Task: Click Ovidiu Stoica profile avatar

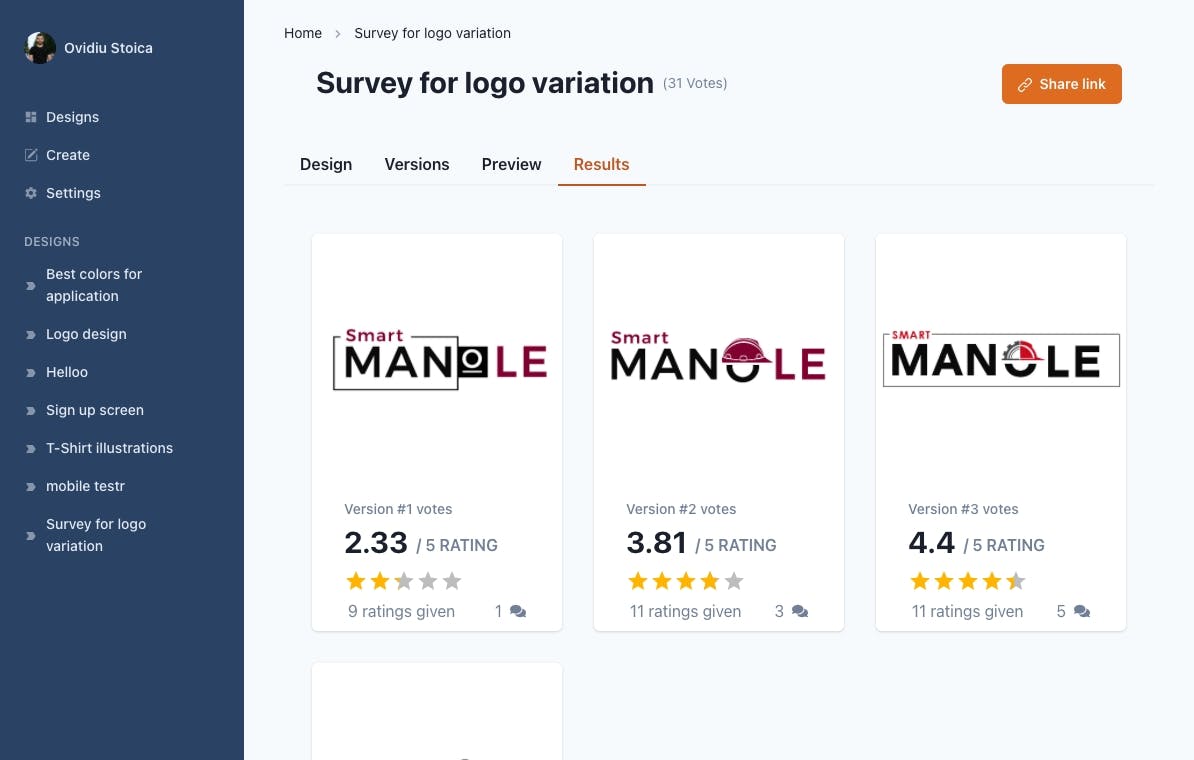Action: [x=40, y=48]
